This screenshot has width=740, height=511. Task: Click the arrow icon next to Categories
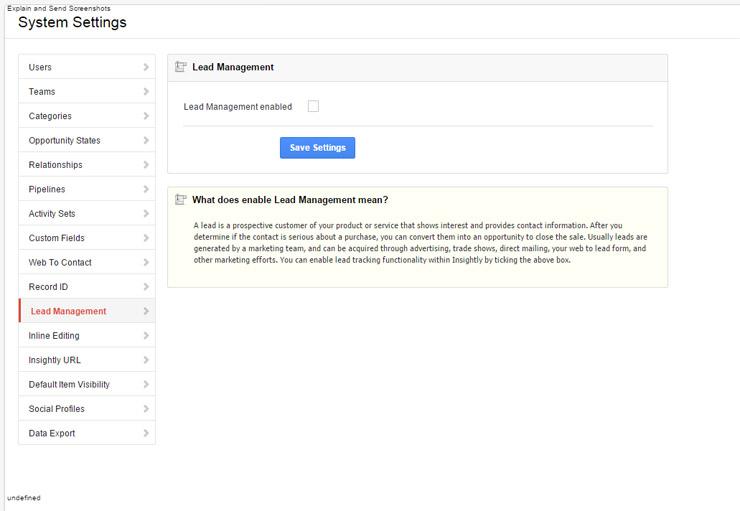click(x=146, y=116)
